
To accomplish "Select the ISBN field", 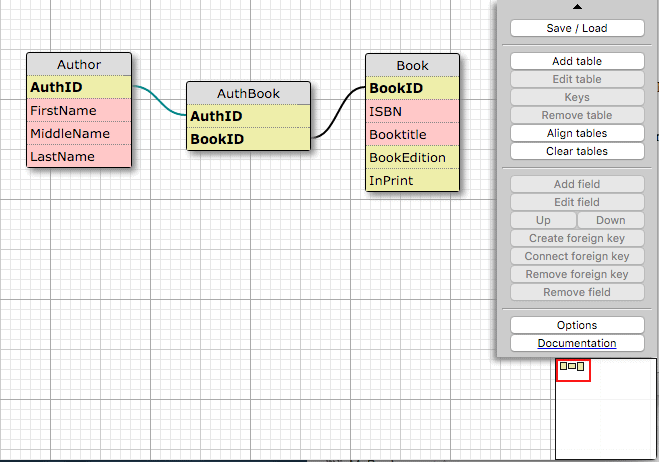I will (x=412, y=111).
